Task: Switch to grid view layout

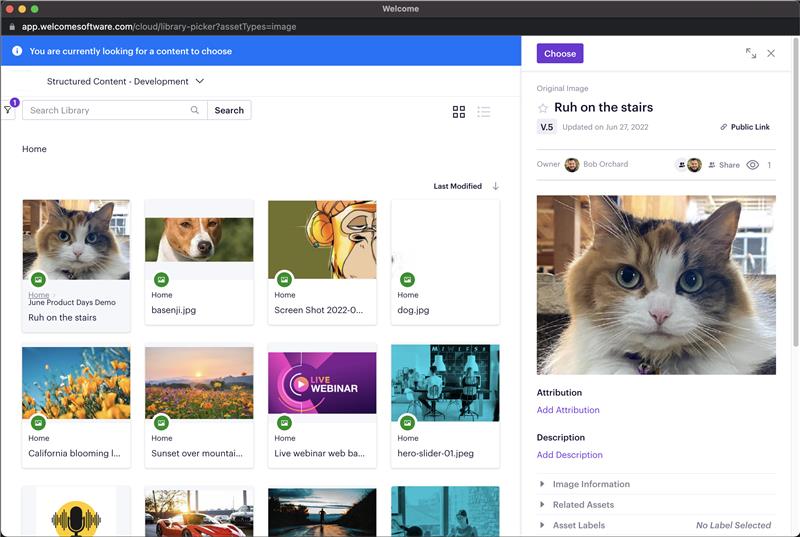Action: pyautogui.click(x=459, y=112)
